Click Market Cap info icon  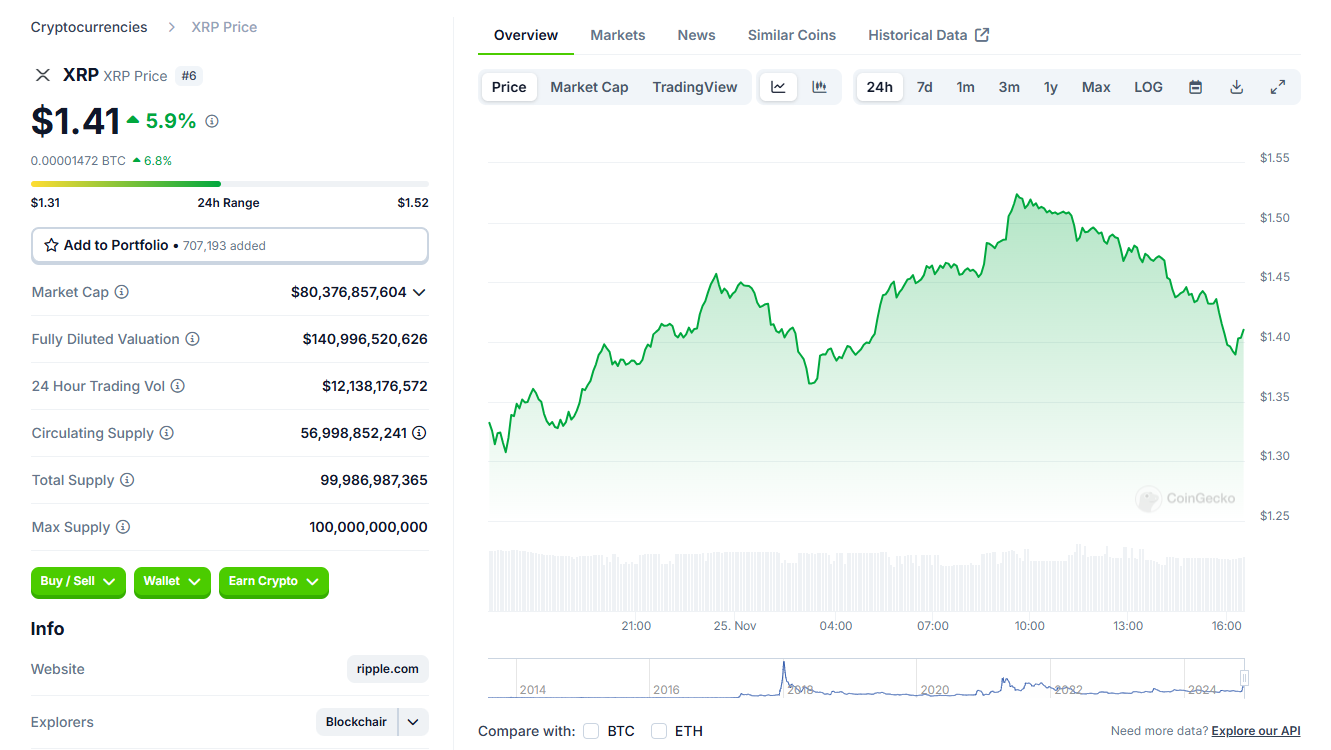click(x=122, y=292)
